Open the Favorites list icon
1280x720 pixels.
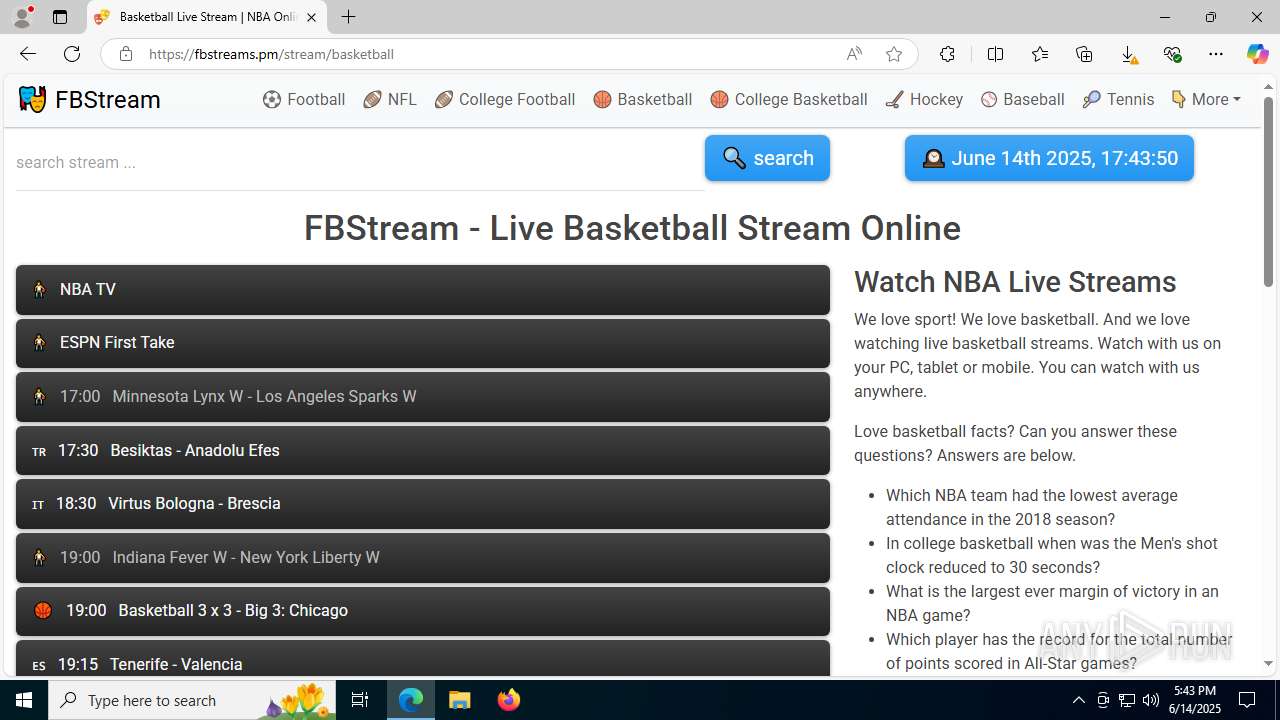[1040, 54]
